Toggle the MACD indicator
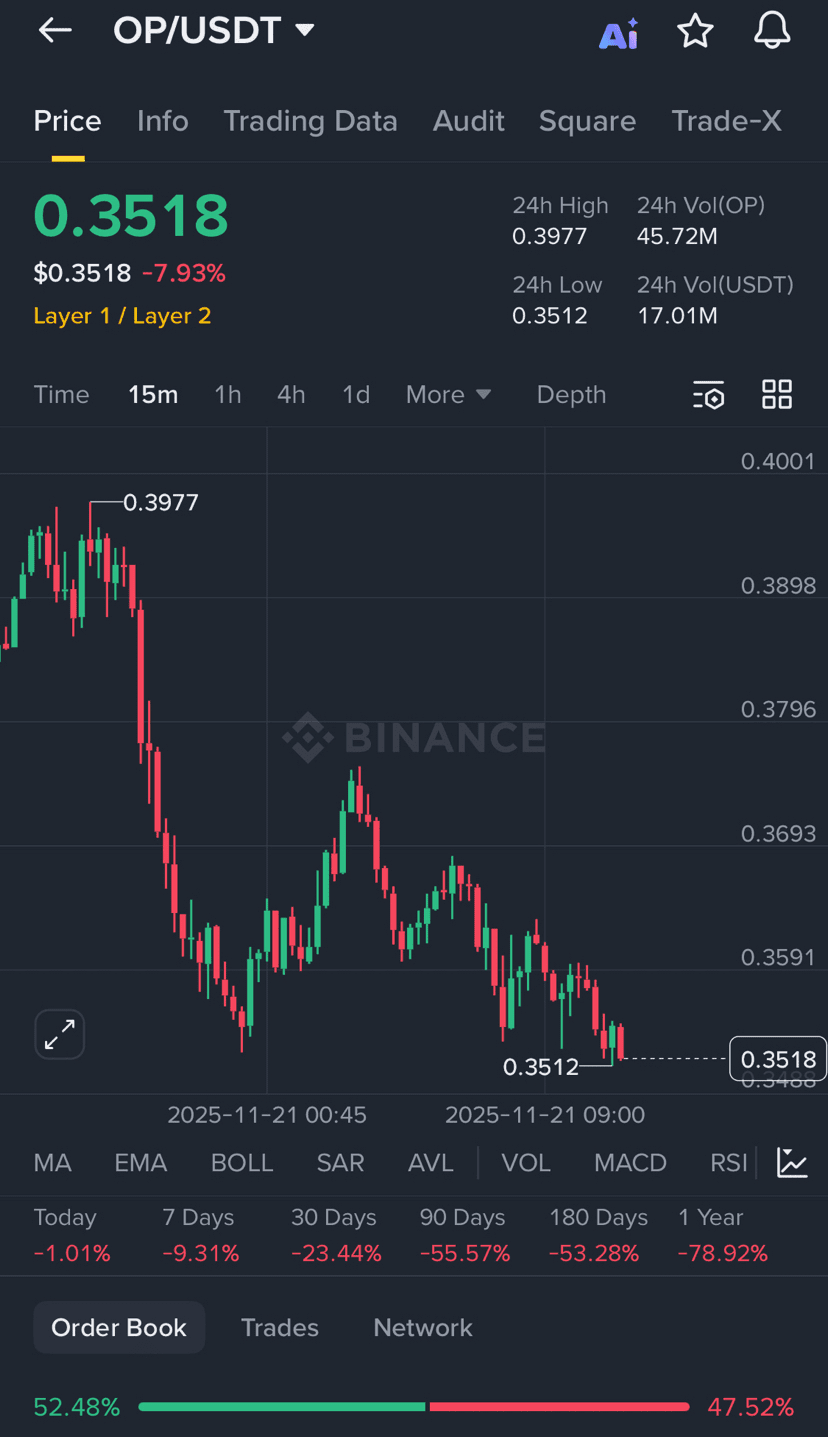The width and height of the screenshot is (828, 1437). point(630,1163)
